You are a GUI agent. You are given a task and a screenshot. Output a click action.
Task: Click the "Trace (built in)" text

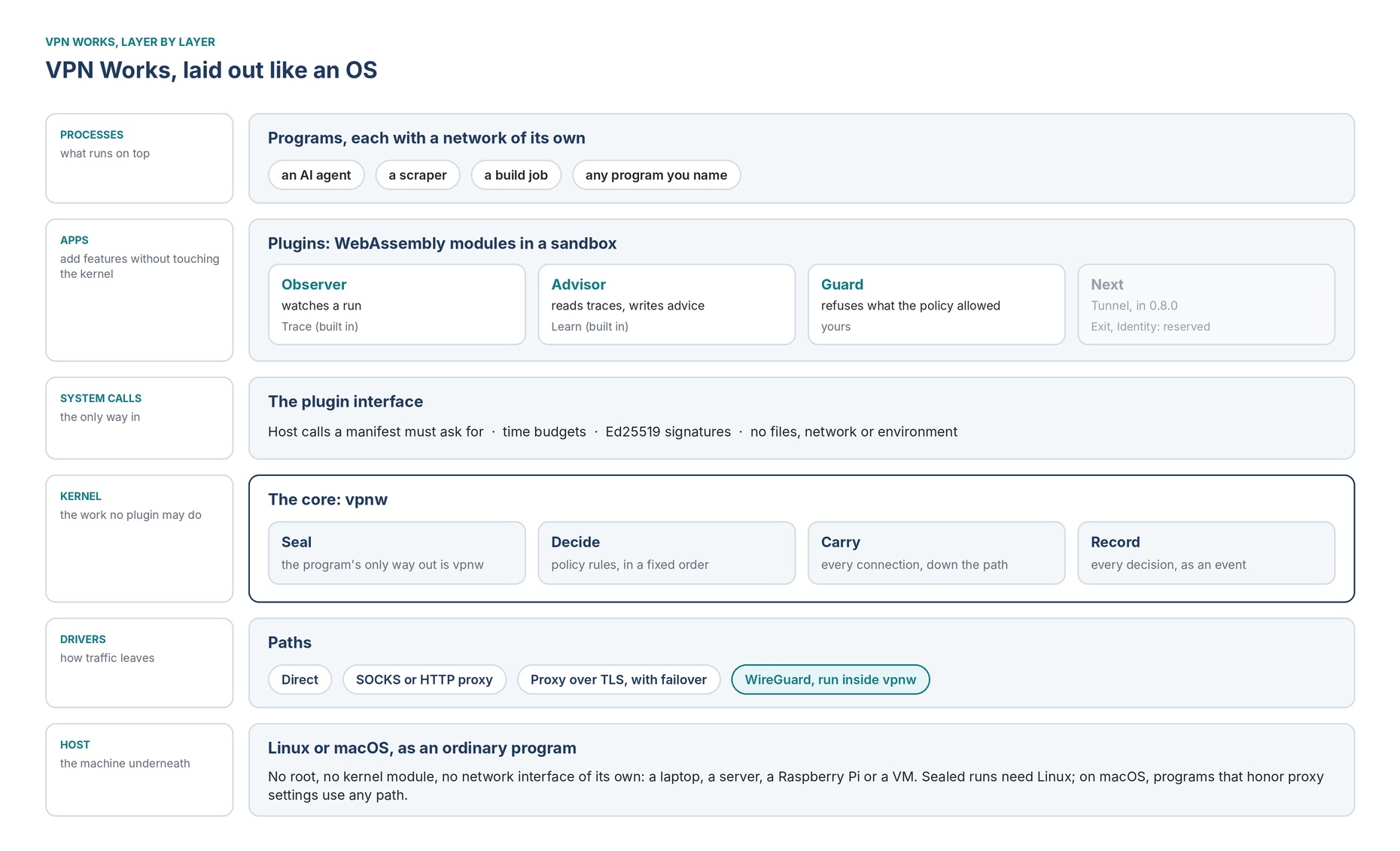click(320, 326)
